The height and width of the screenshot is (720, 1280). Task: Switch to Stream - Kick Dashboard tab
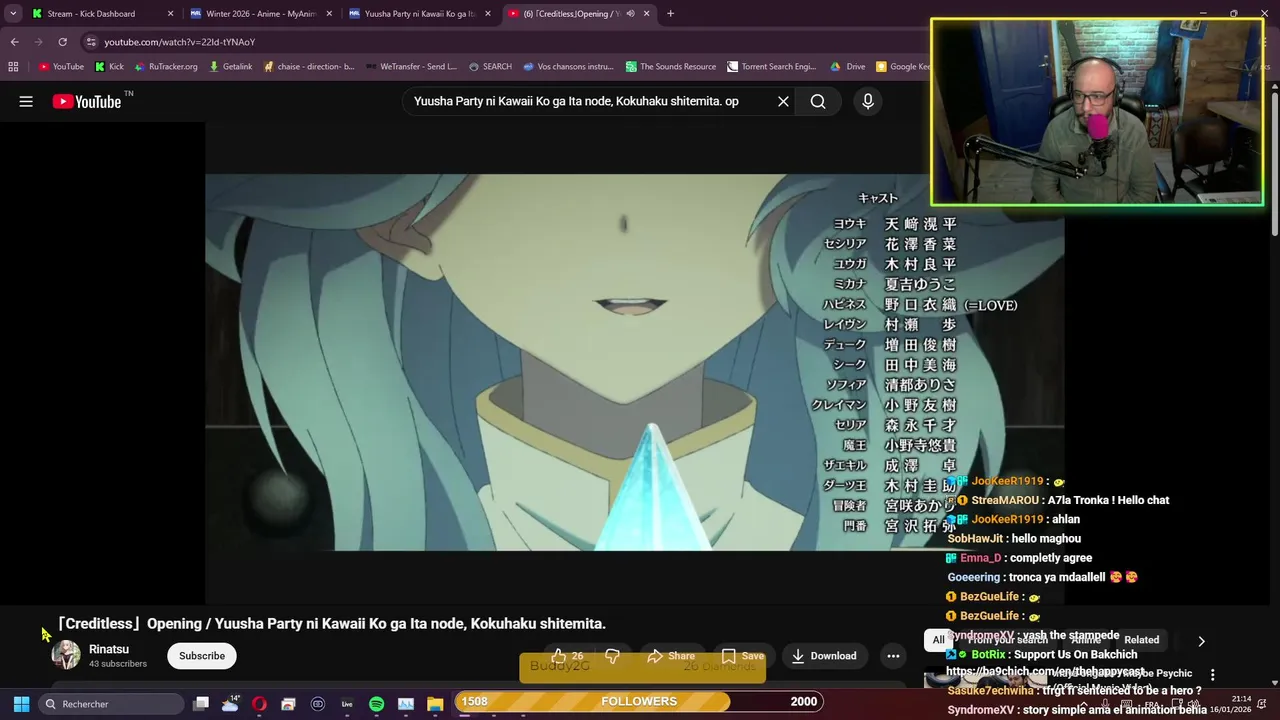[x=103, y=14]
